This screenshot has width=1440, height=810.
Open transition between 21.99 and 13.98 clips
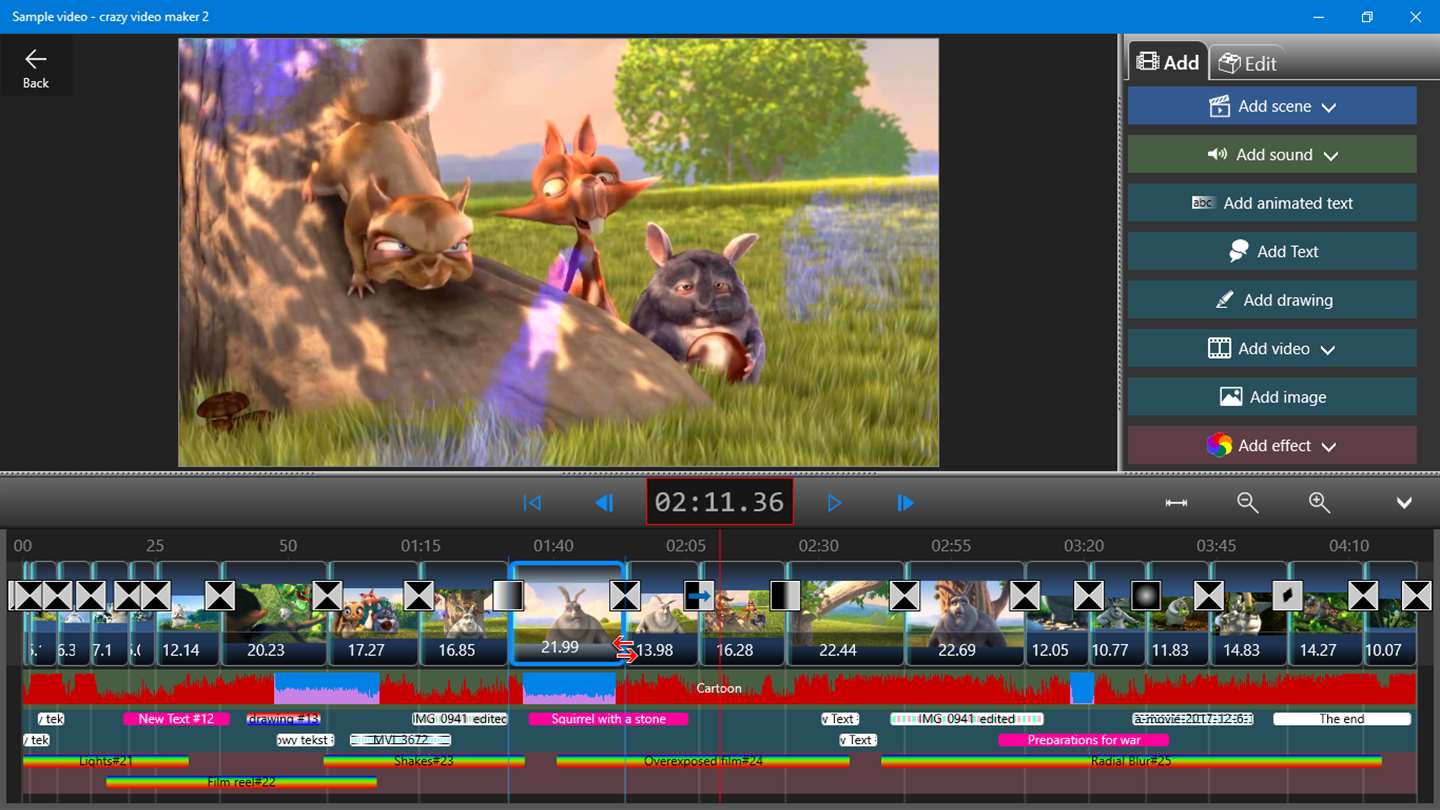(625, 596)
